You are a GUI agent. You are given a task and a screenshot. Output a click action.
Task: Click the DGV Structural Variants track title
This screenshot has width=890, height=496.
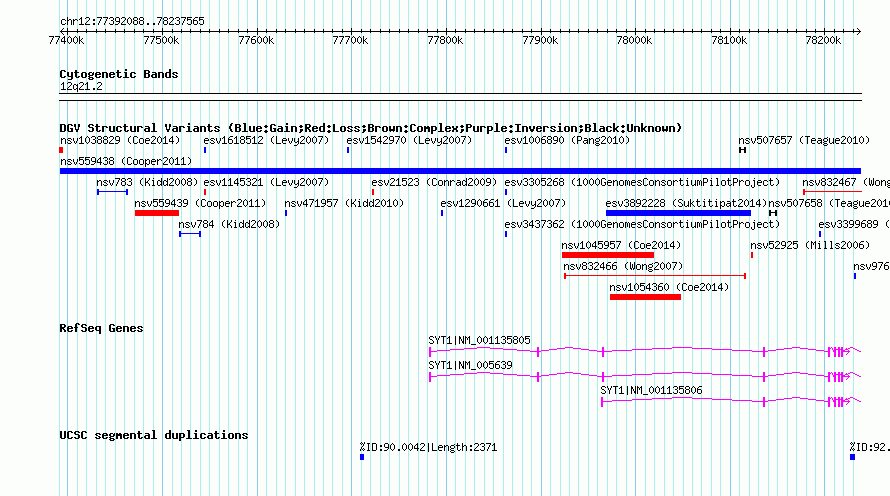coord(370,128)
